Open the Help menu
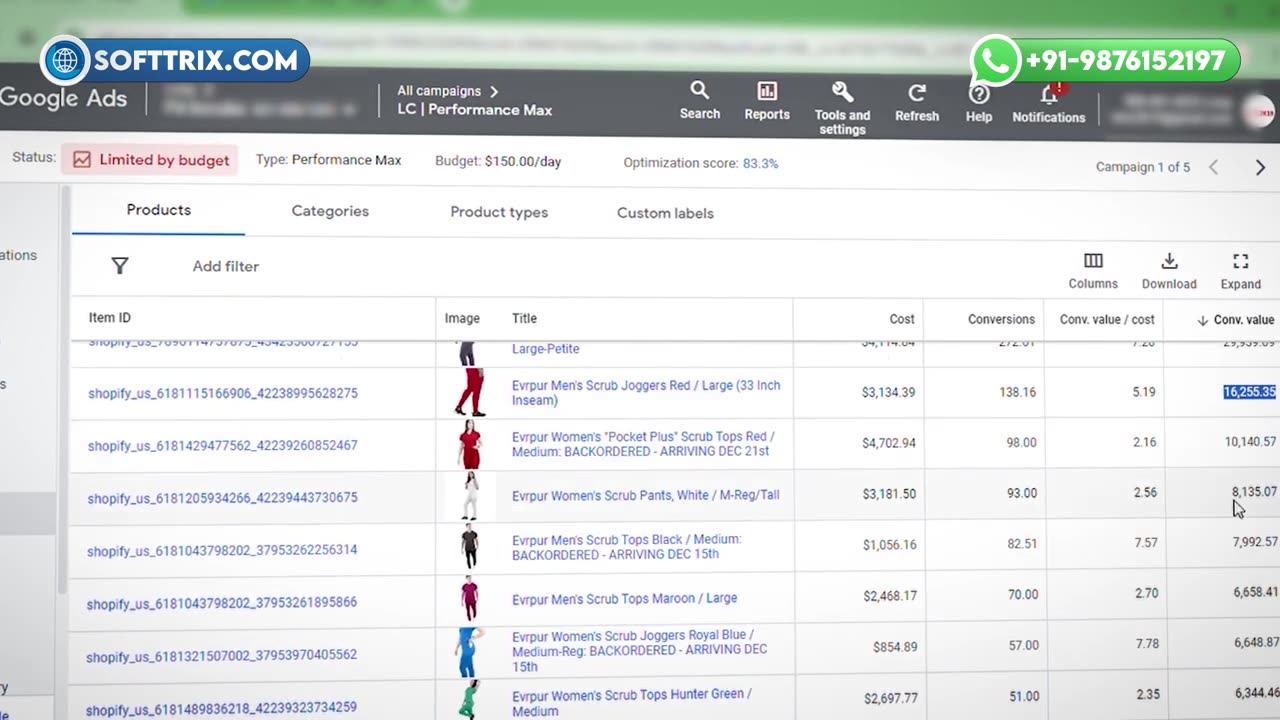Screen dimensions: 1280x720 tap(979, 103)
